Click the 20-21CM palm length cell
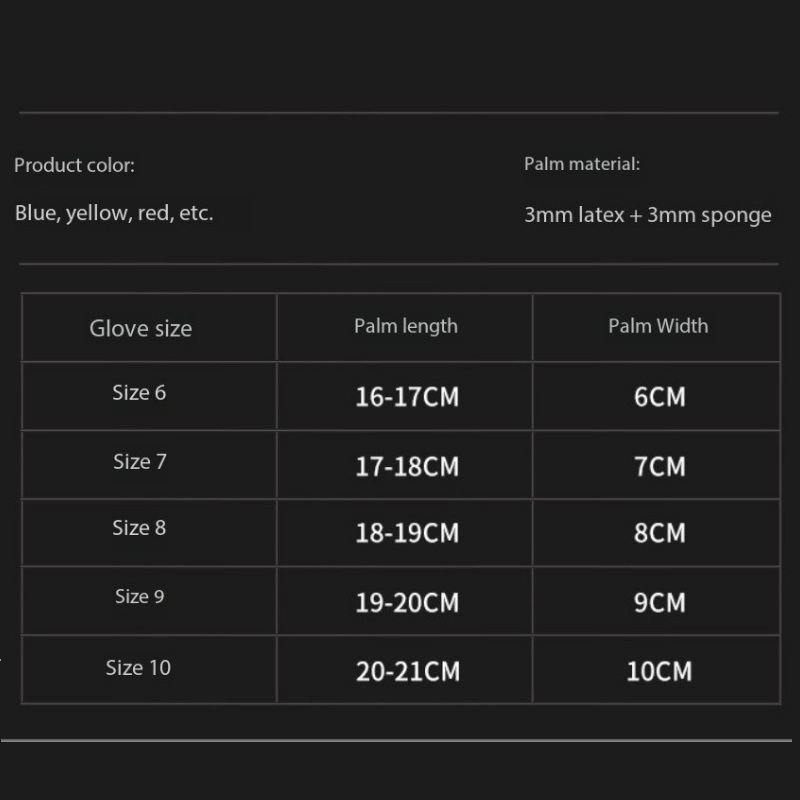The height and width of the screenshot is (800, 800). pyautogui.click(x=407, y=671)
